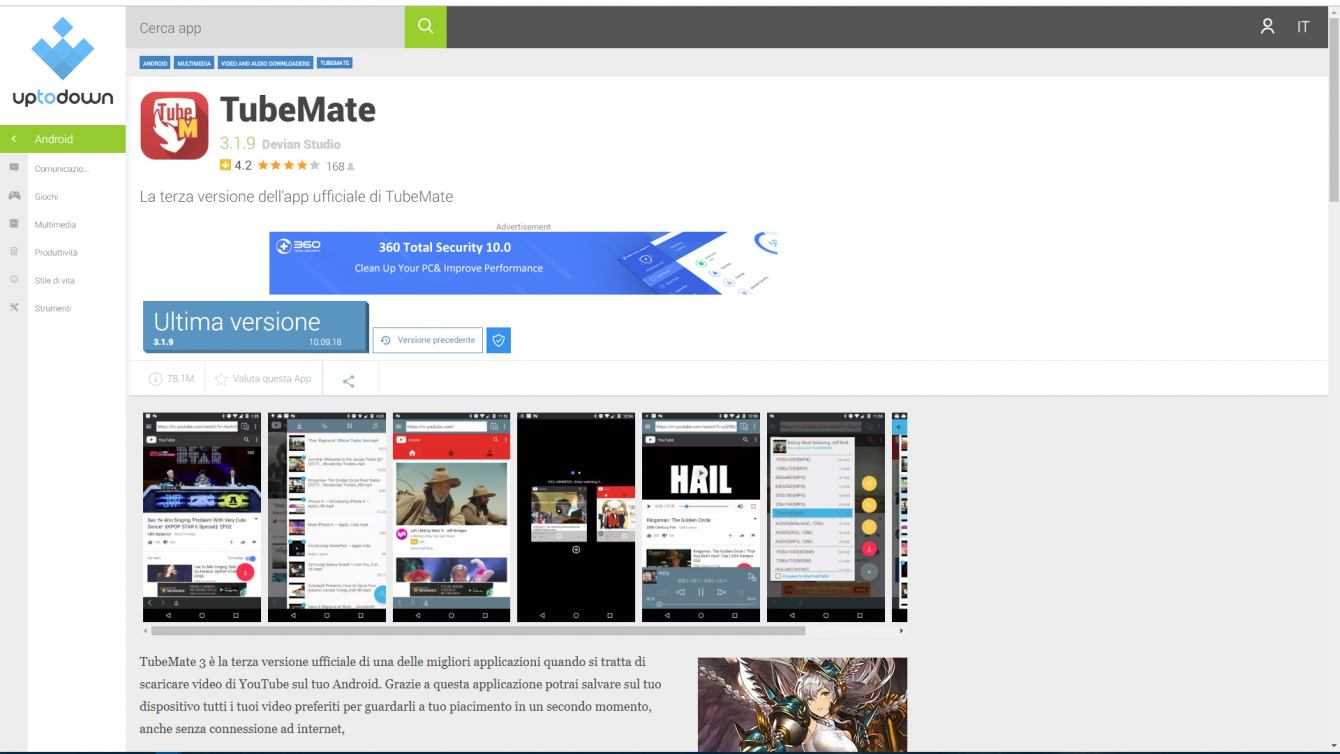
Task: Open the fourth black multitasking screenshot
Action: (x=576, y=516)
